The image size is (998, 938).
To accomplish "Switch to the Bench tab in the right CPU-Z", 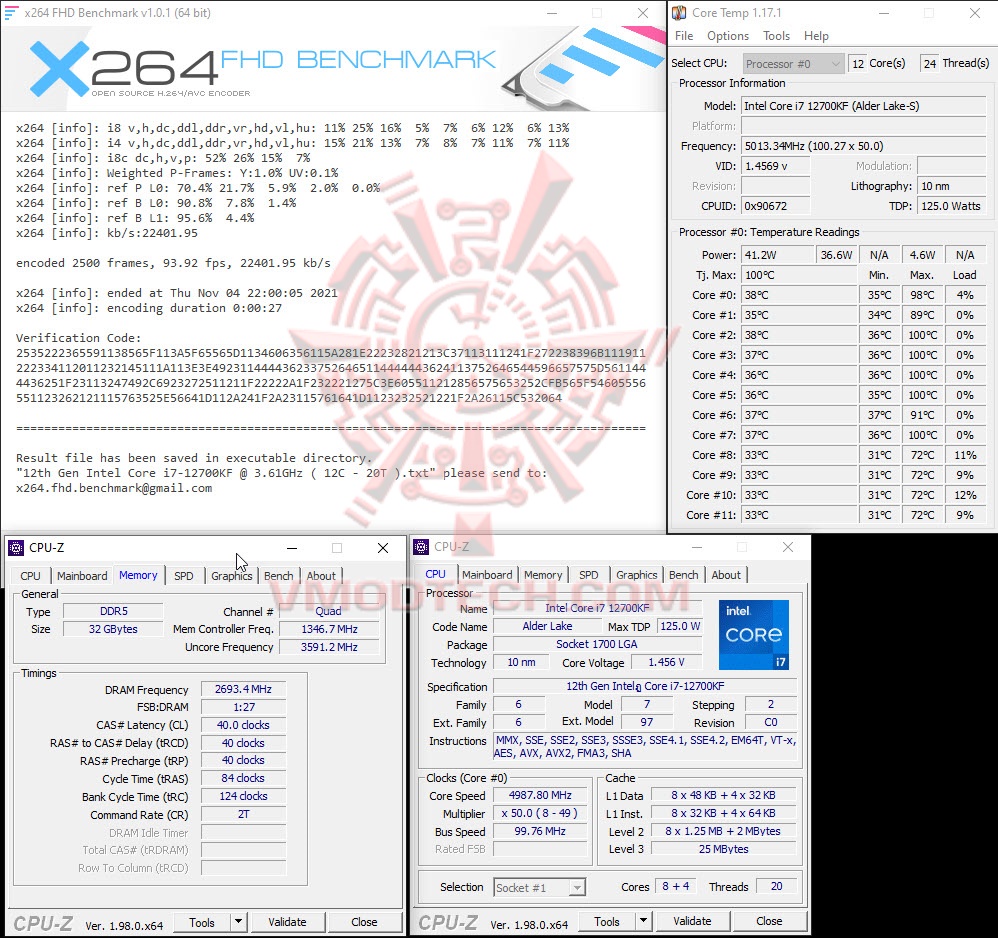I will click(683, 574).
